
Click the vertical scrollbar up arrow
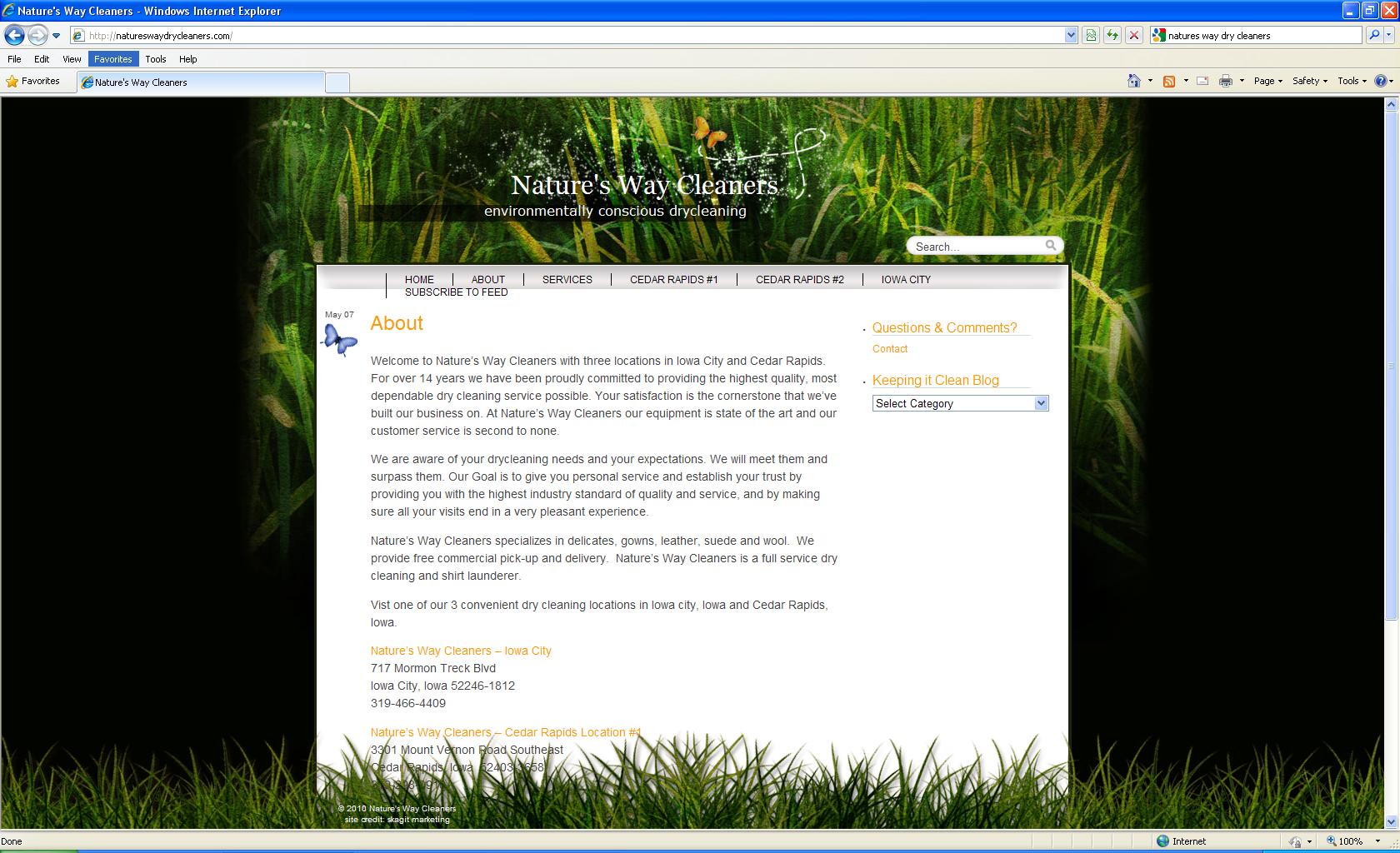[x=1391, y=104]
